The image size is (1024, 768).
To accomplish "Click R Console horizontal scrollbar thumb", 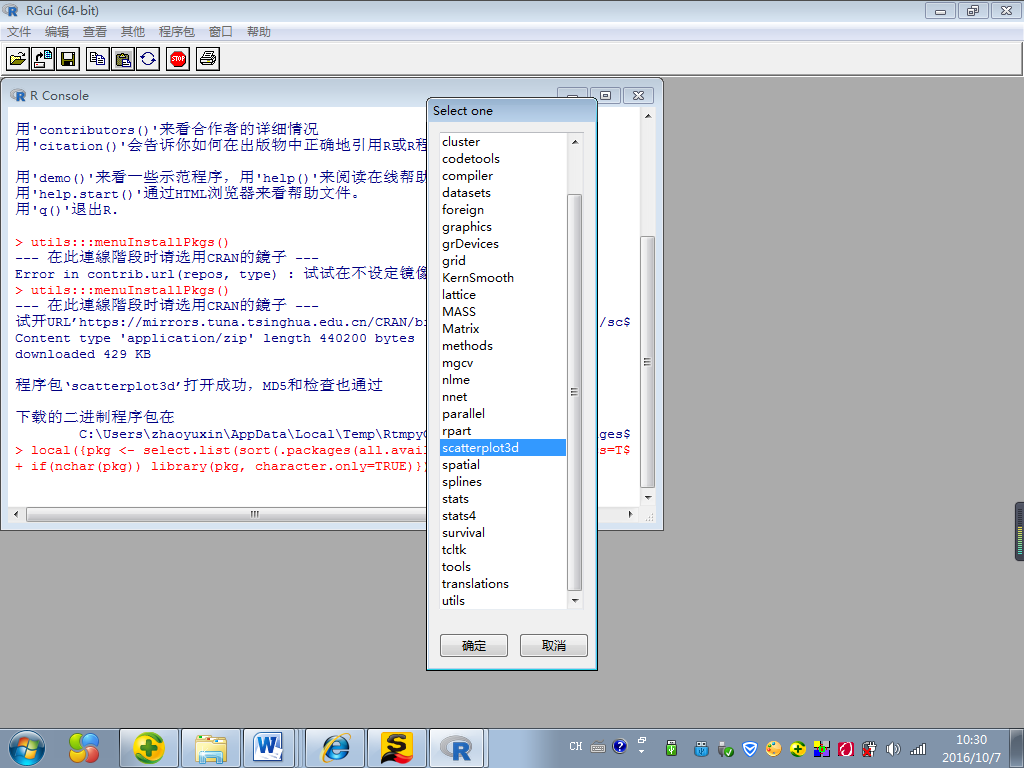I will tap(255, 514).
